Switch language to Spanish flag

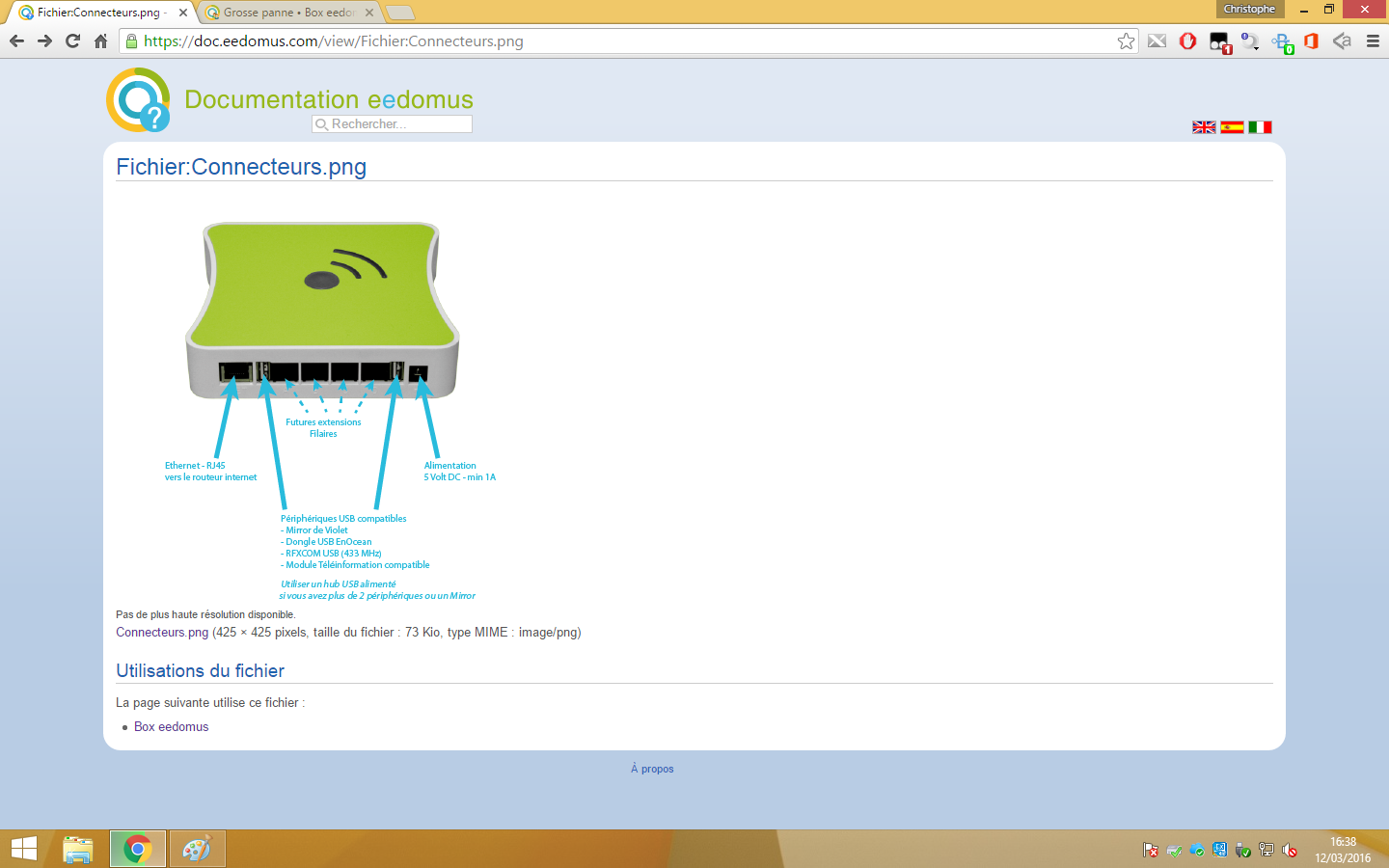pos(1232,127)
